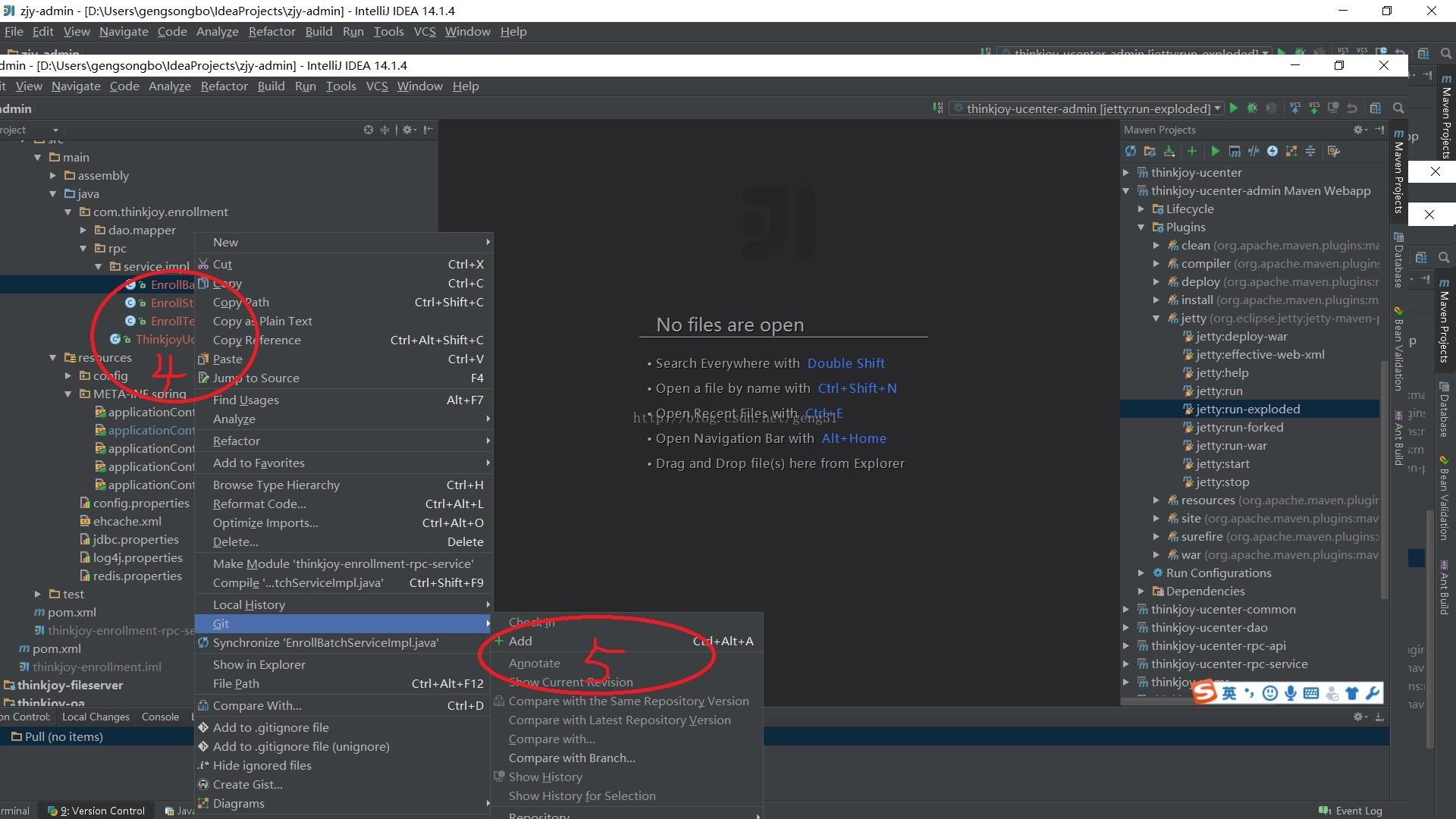Viewport: 1456px width, 819px height.
Task: Toggle visibility of ignored files
Action: pyautogui.click(x=264, y=765)
